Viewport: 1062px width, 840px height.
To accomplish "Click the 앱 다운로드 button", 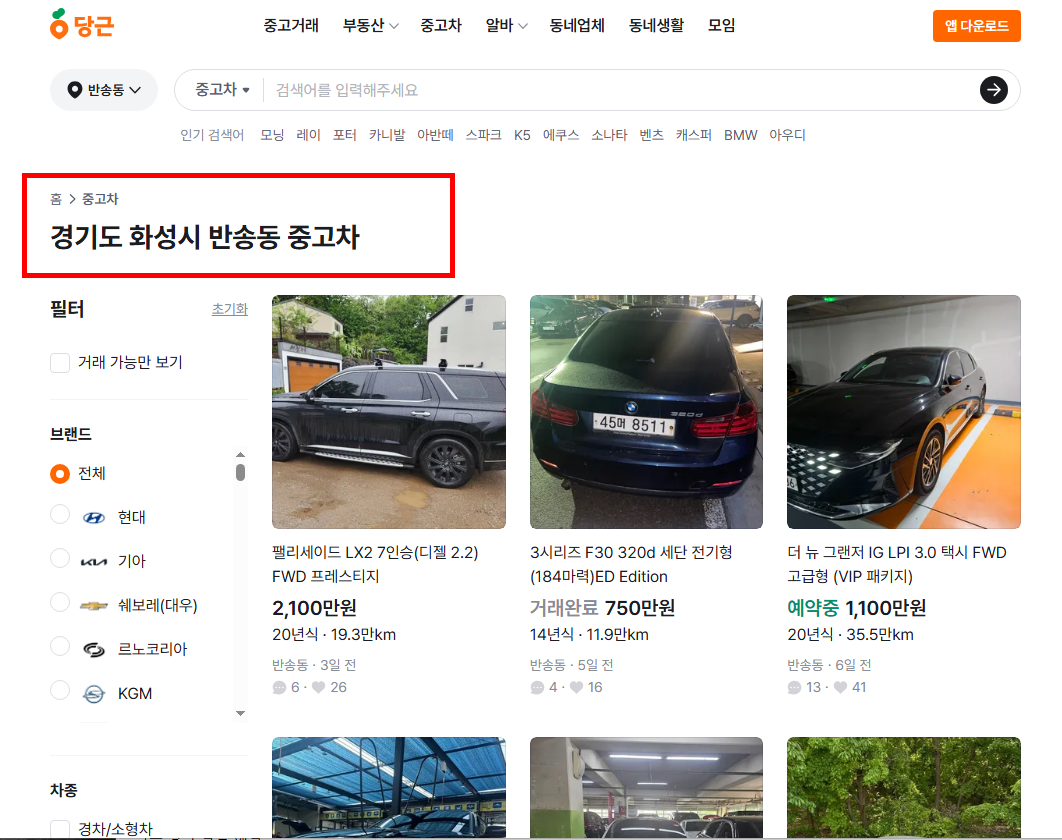I will click(x=976, y=26).
